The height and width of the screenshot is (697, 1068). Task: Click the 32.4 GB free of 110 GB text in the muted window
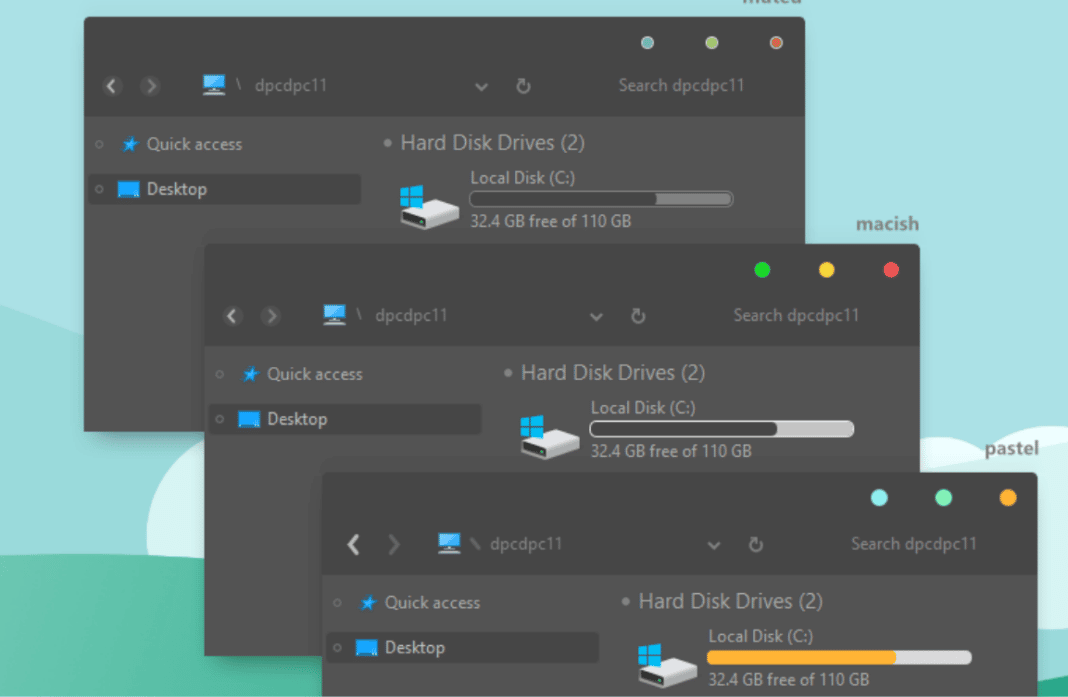551,221
